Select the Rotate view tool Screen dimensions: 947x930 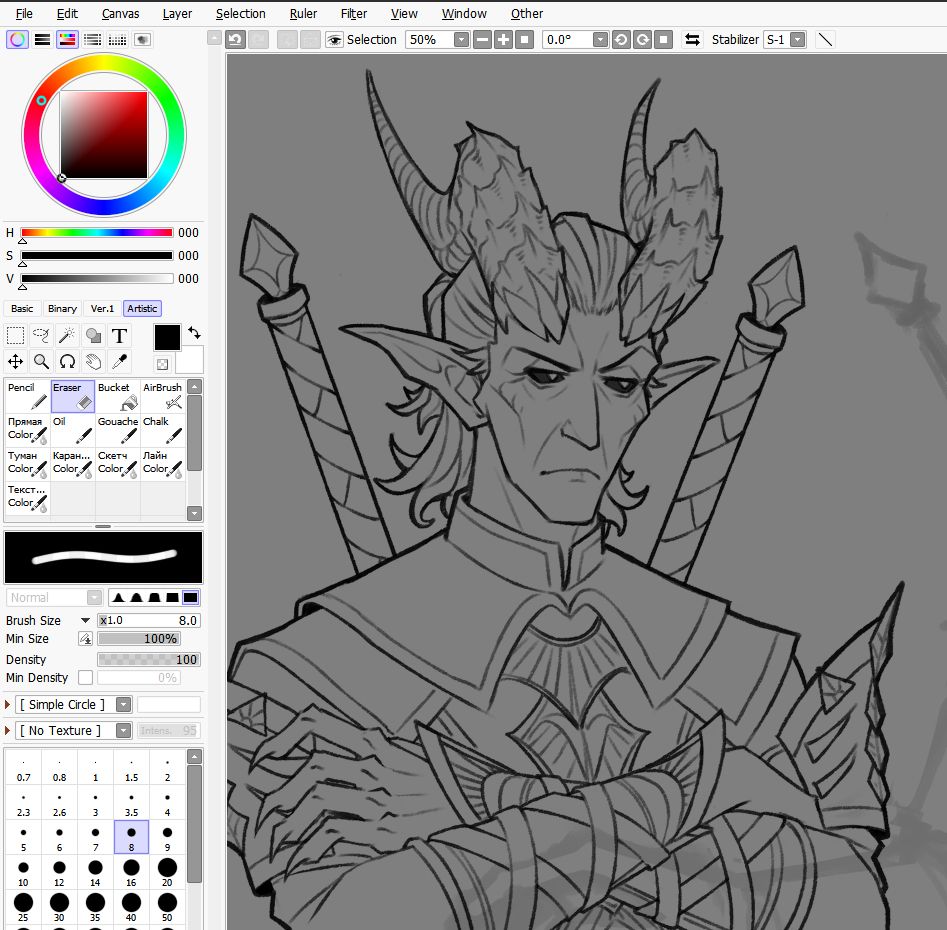67,362
